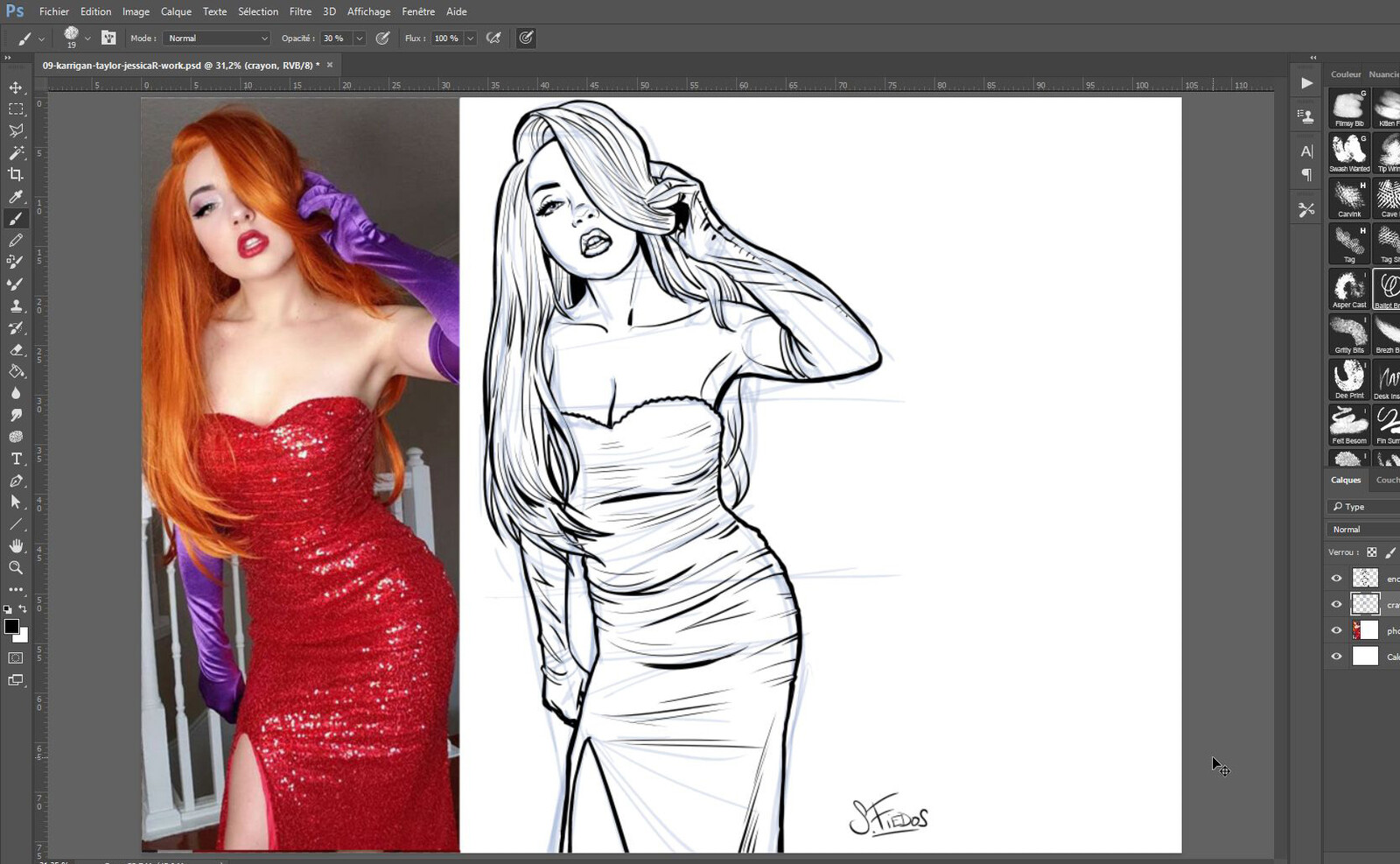The height and width of the screenshot is (864, 1400).
Task: Open the tool preset picker arrow
Action: tap(41, 39)
